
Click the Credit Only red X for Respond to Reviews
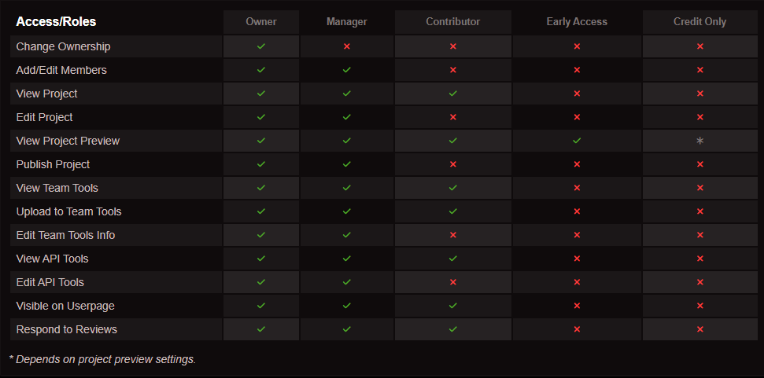tap(700, 329)
